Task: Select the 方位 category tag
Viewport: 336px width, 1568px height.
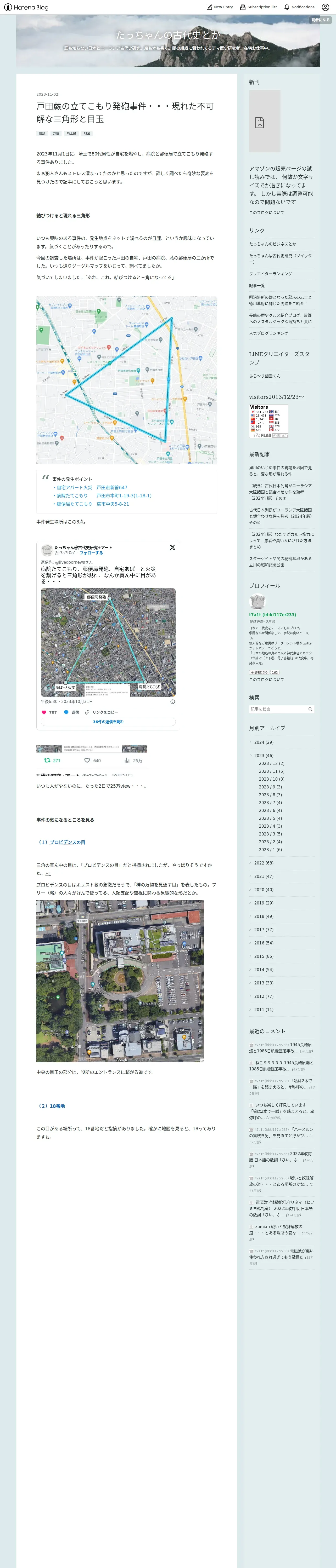Action: coord(56,133)
